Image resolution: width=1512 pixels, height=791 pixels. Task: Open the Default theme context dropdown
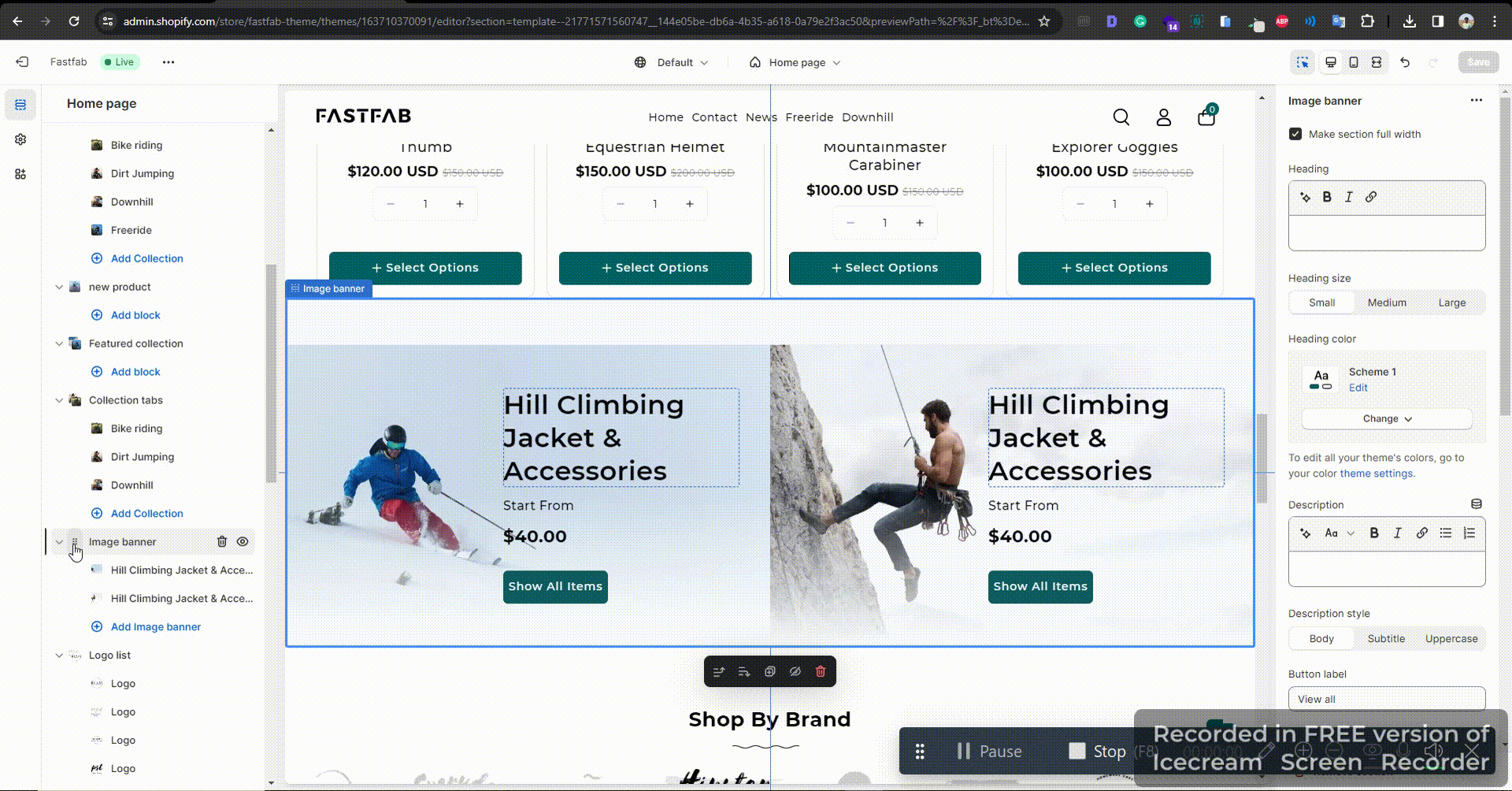pyautogui.click(x=672, y=62)
